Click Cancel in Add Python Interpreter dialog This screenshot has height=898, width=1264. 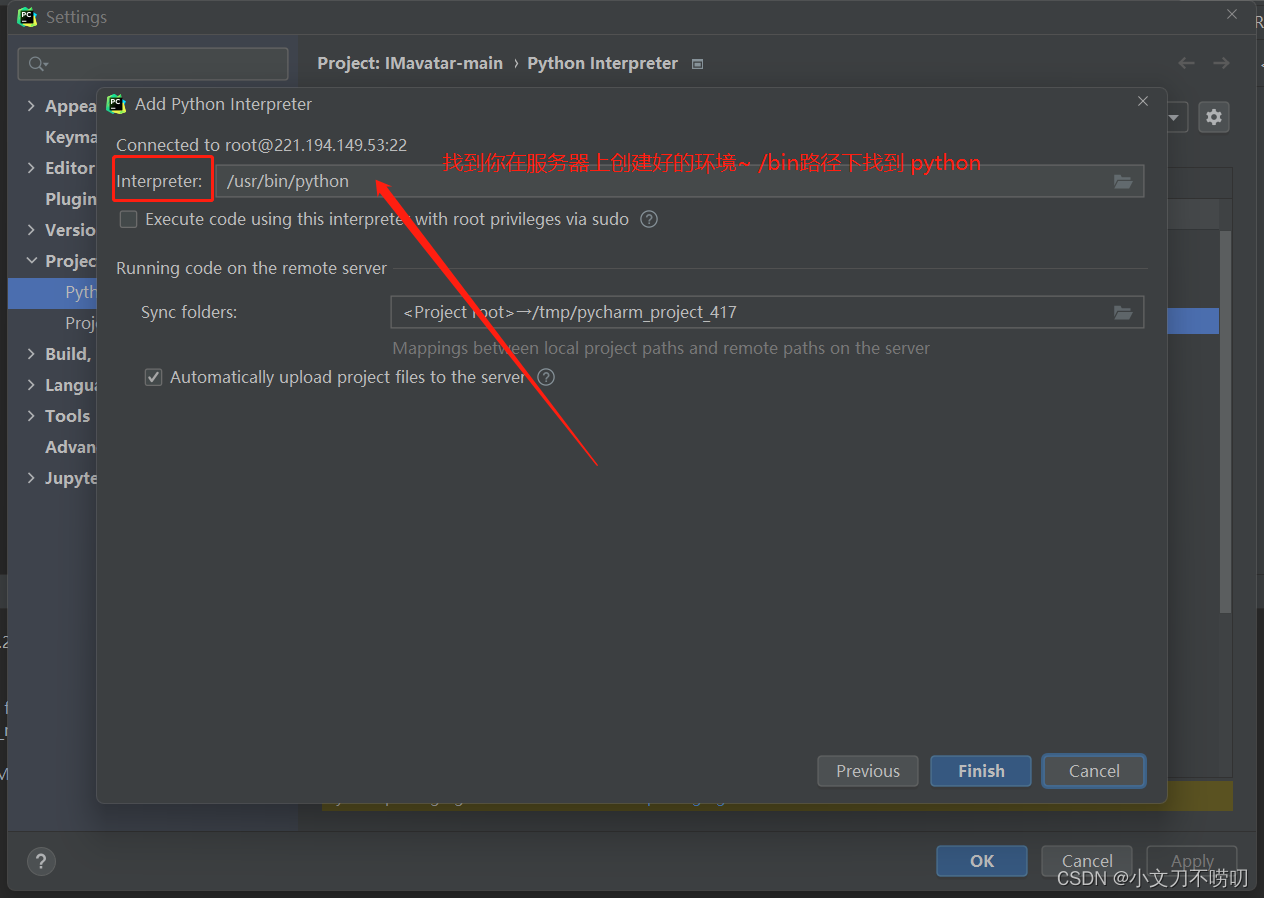click(x=1094, y=771)
